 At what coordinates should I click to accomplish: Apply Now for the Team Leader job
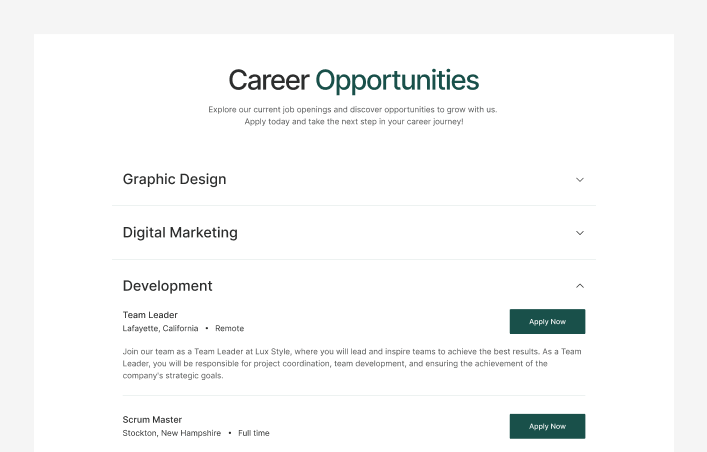[x=547, y=321]
